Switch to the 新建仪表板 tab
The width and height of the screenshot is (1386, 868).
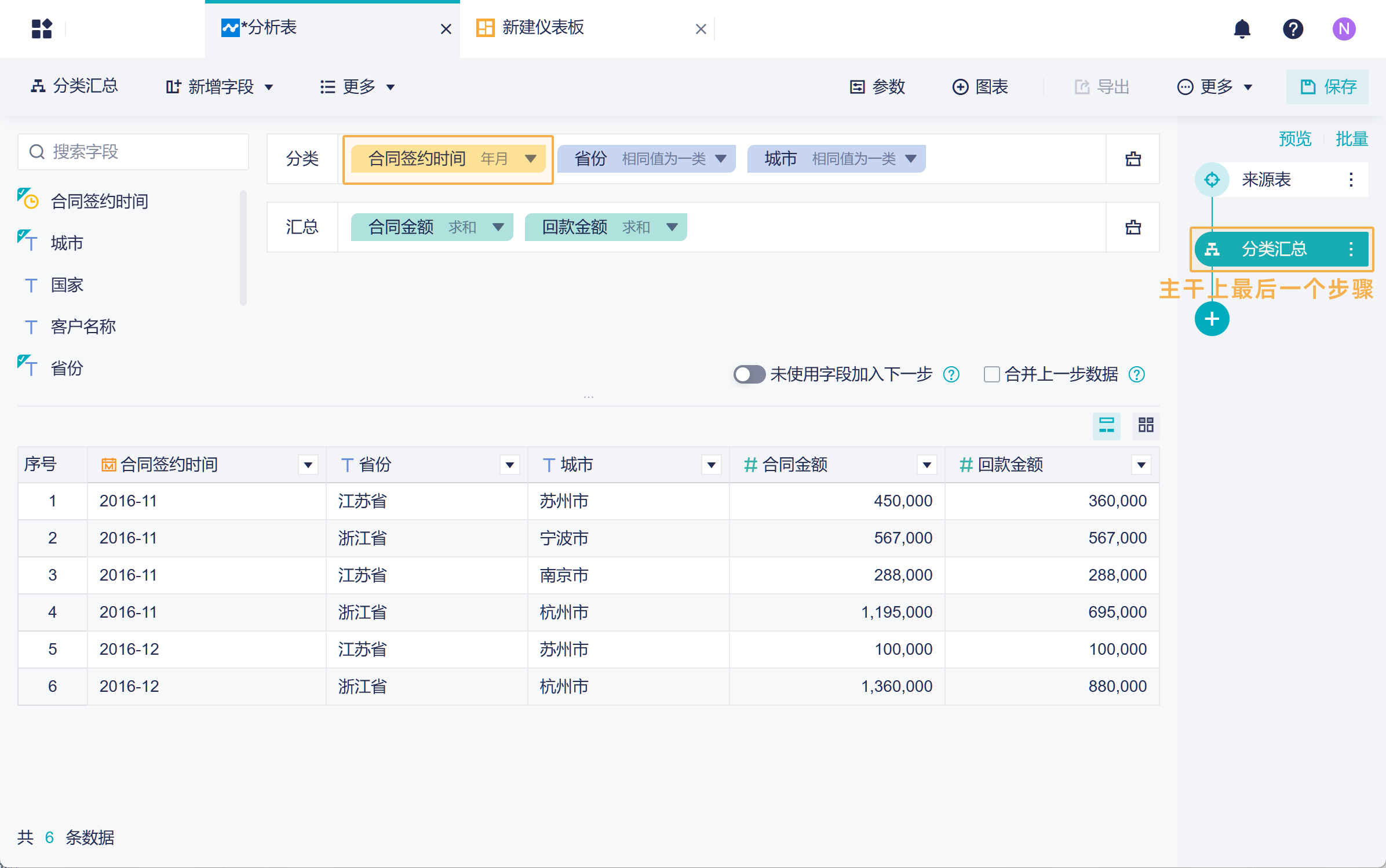coord(542,28)
